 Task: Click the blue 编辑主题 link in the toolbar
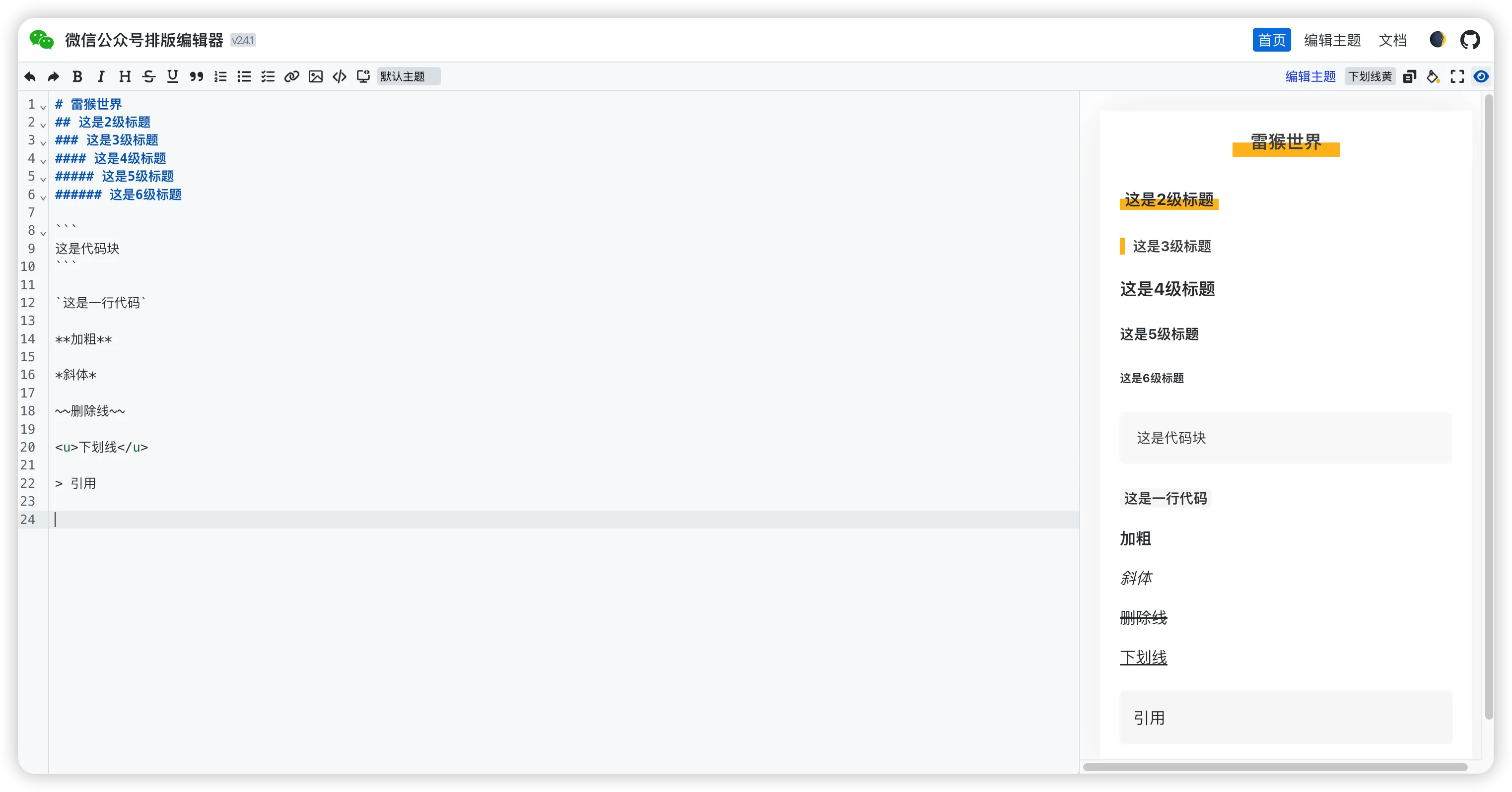click(1310, 76)
